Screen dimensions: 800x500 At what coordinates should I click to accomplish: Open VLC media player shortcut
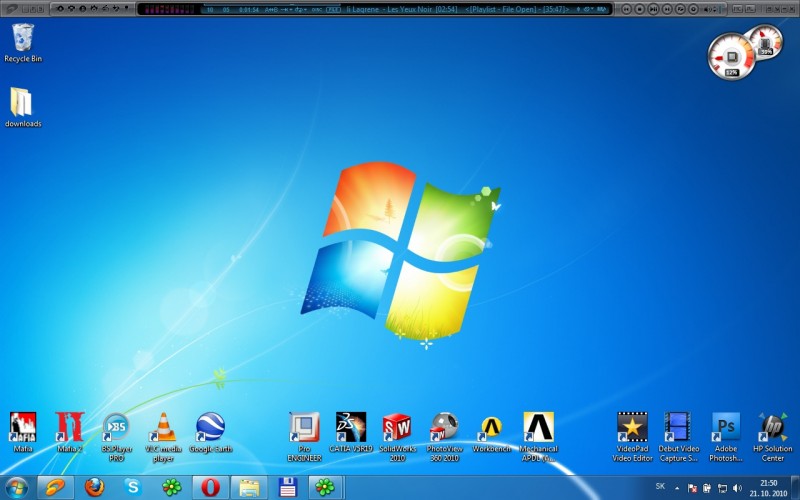point(163,427)
